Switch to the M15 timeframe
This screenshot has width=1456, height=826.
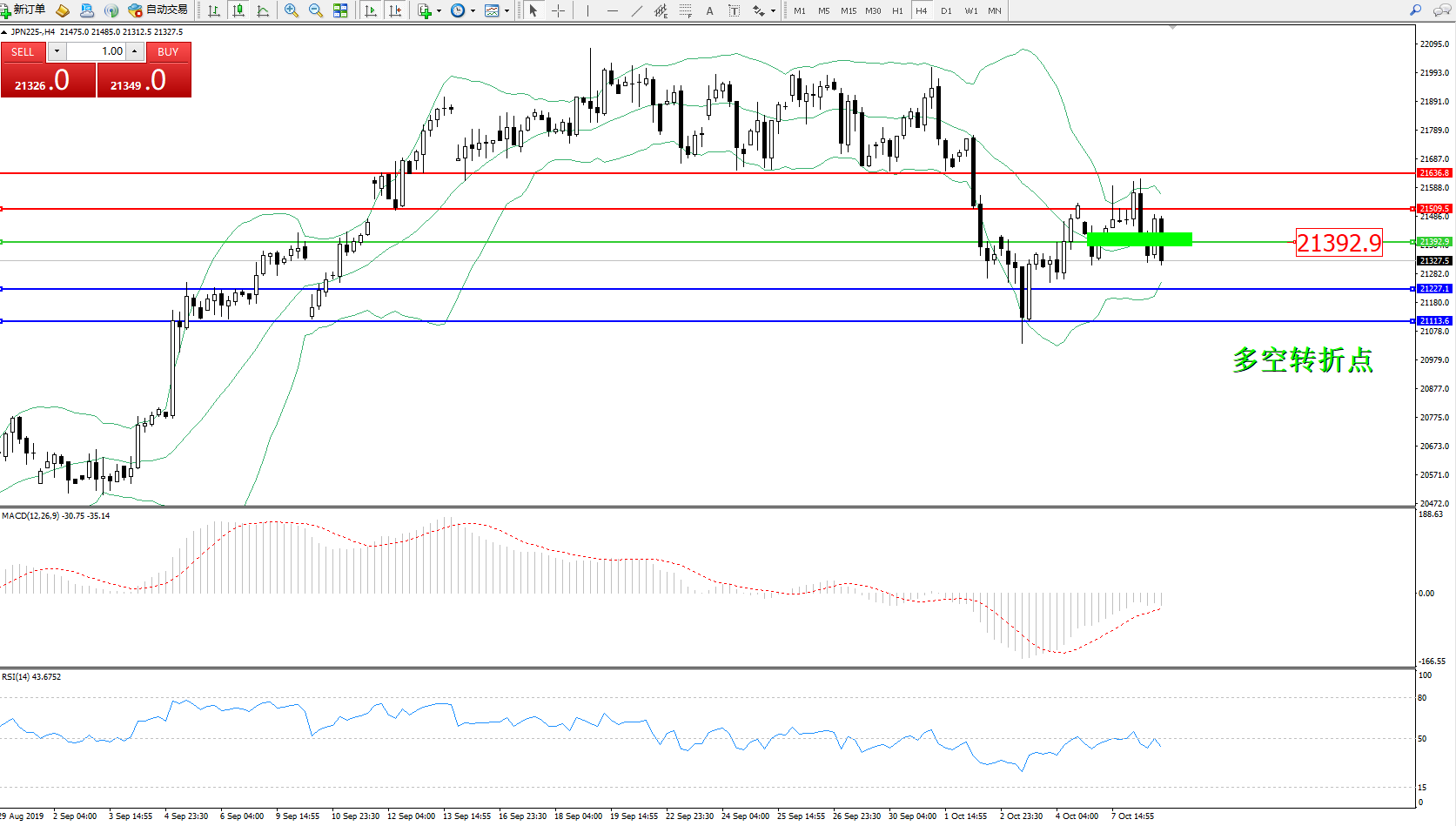click(x=848, y=10)
